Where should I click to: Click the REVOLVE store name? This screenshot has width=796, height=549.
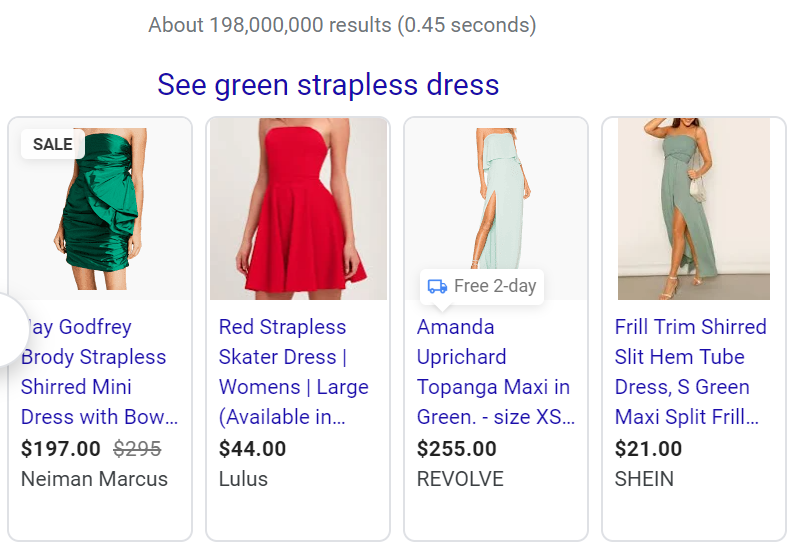click(x=460, y=479)
